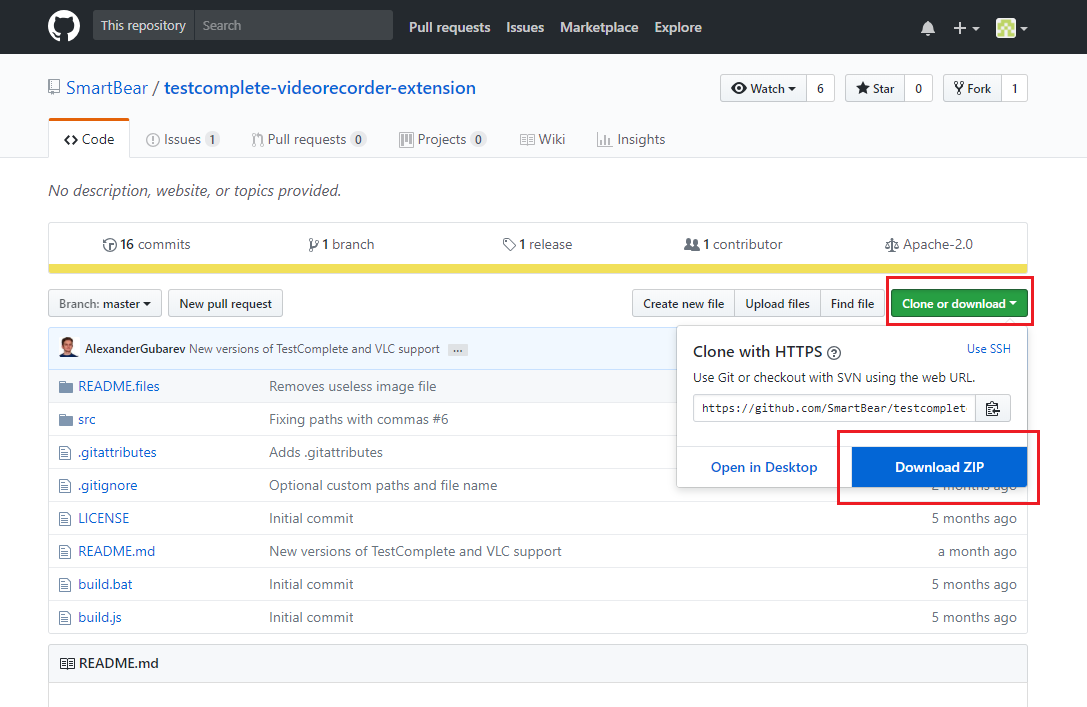Open the user avatar menu
This screenshot has width=1087, height=707.
(x=1011, y=28)
